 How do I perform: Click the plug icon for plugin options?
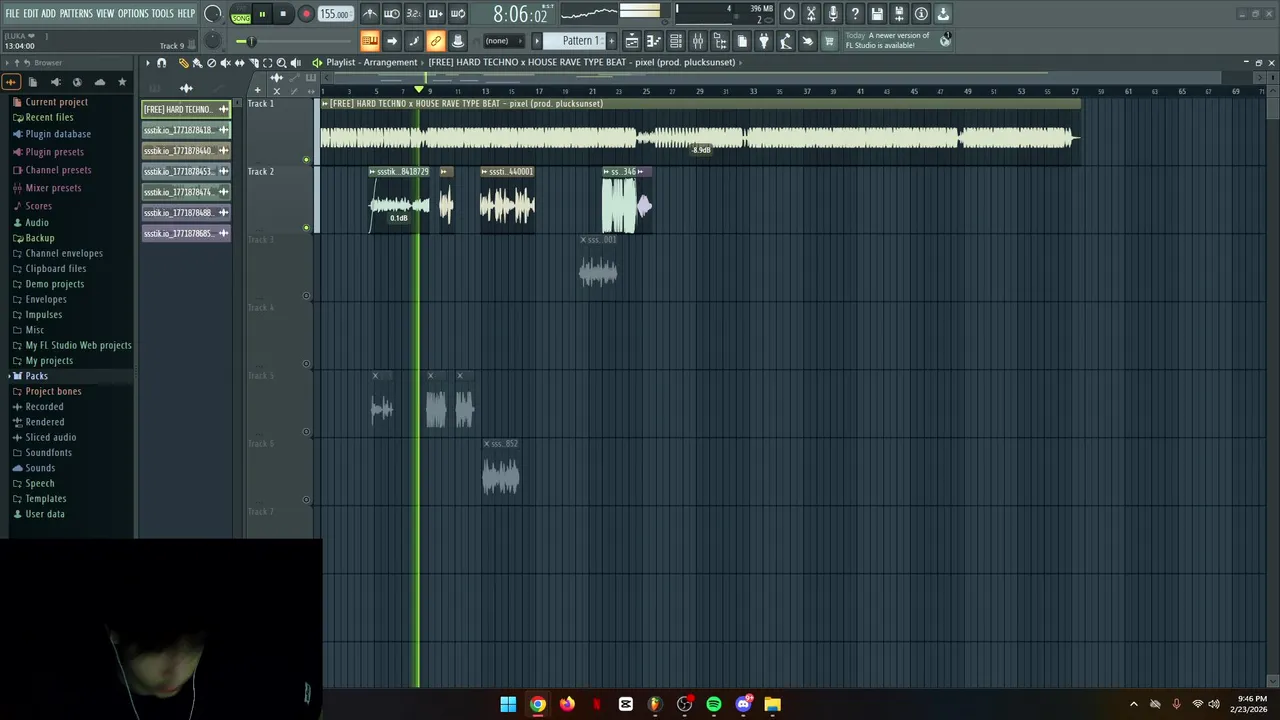coord(764,41)
